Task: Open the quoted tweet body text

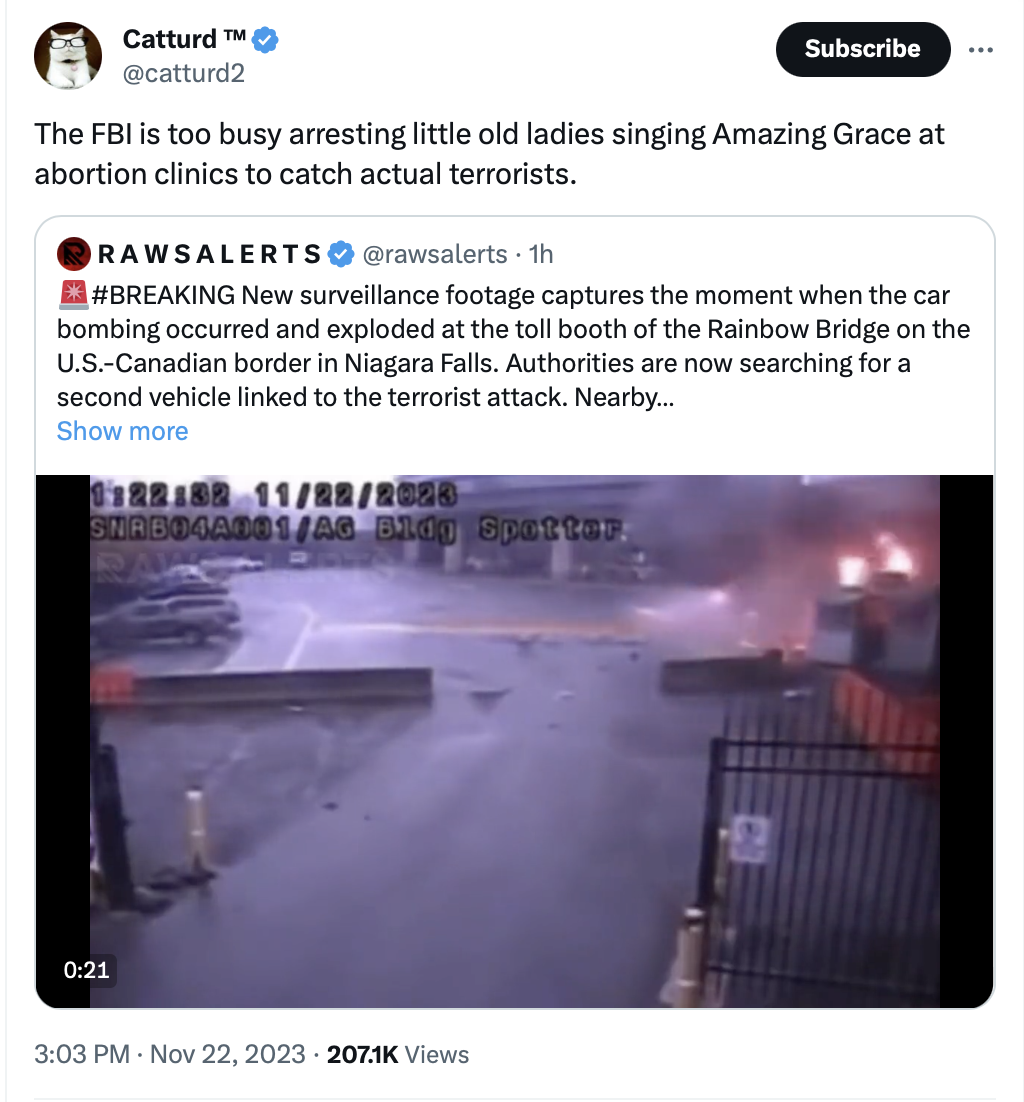Action: click(x=514, y=346)
